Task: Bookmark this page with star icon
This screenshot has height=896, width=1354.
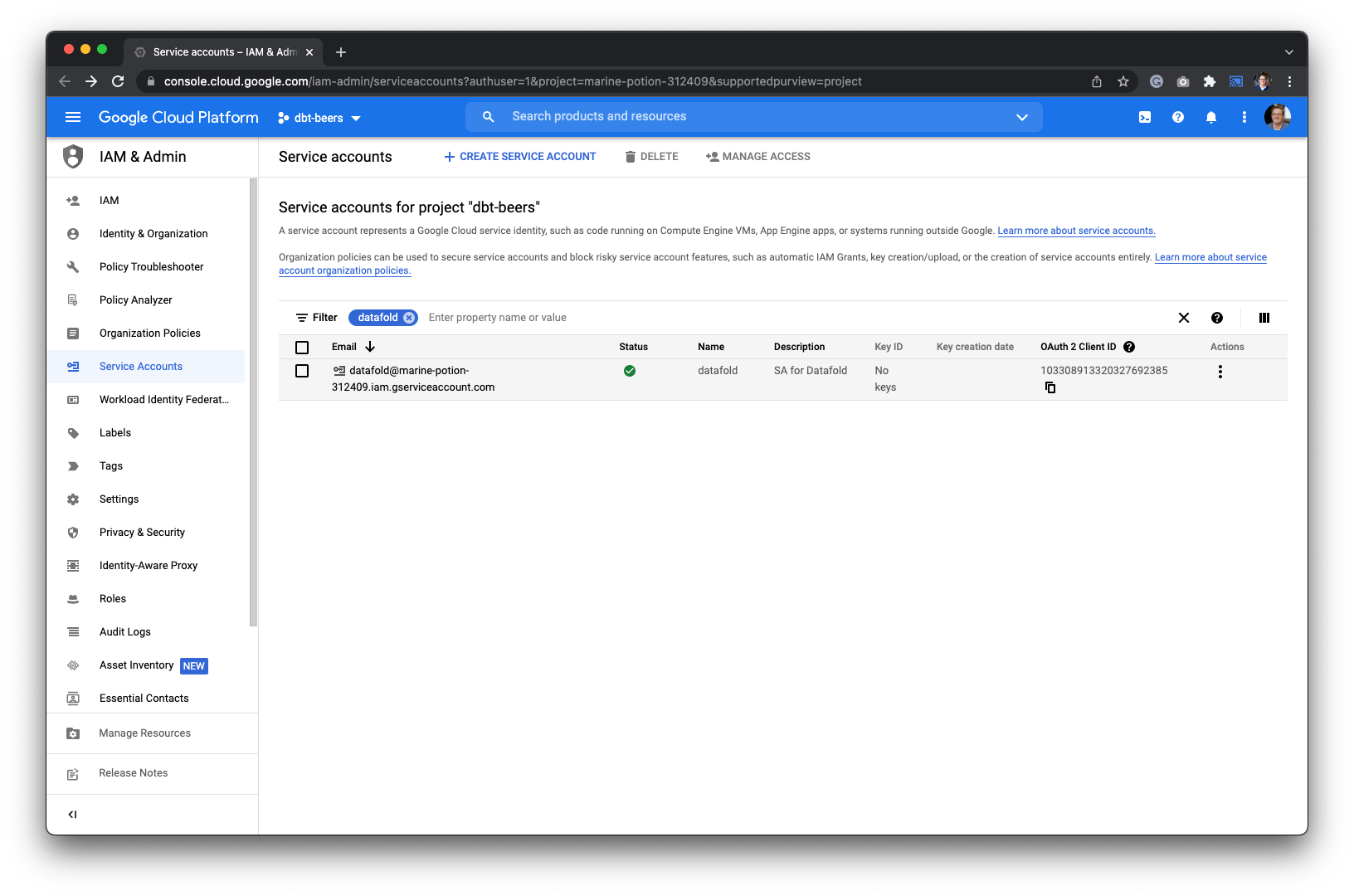Action: coord(1123,81)
